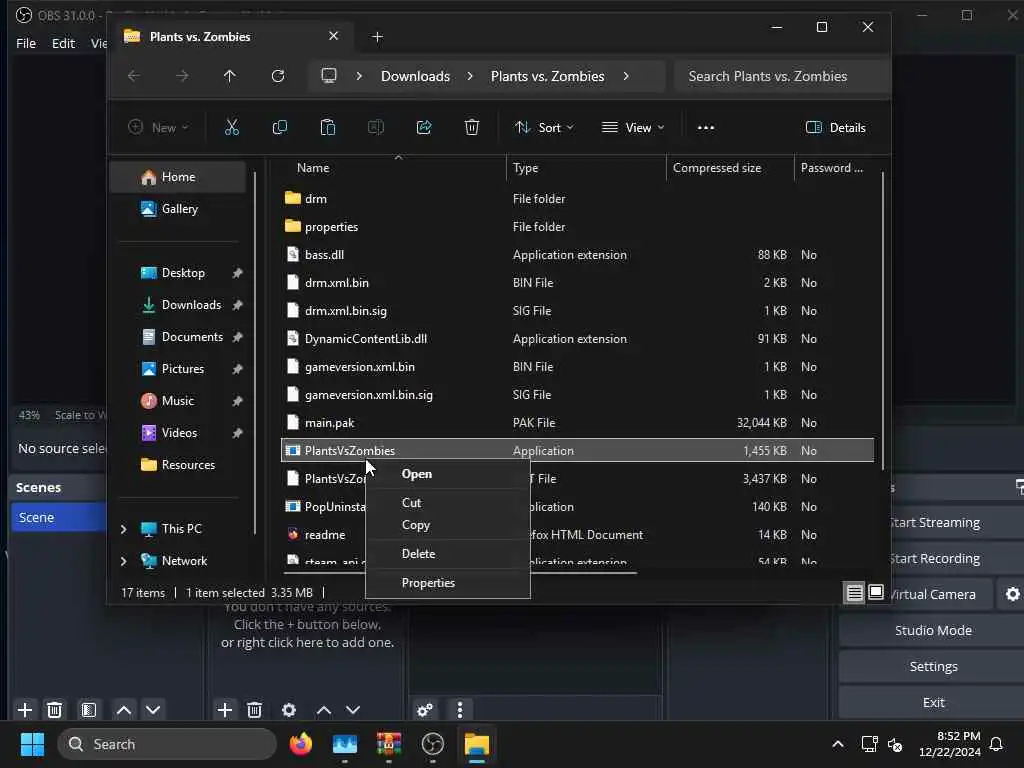Click the Search Plants vs. Zombies field
Screen dimensions: 1024x768
pos(782,76)
